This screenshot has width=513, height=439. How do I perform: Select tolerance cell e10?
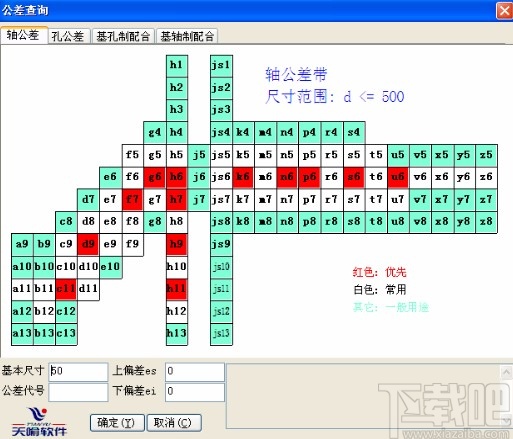[111, 267]
